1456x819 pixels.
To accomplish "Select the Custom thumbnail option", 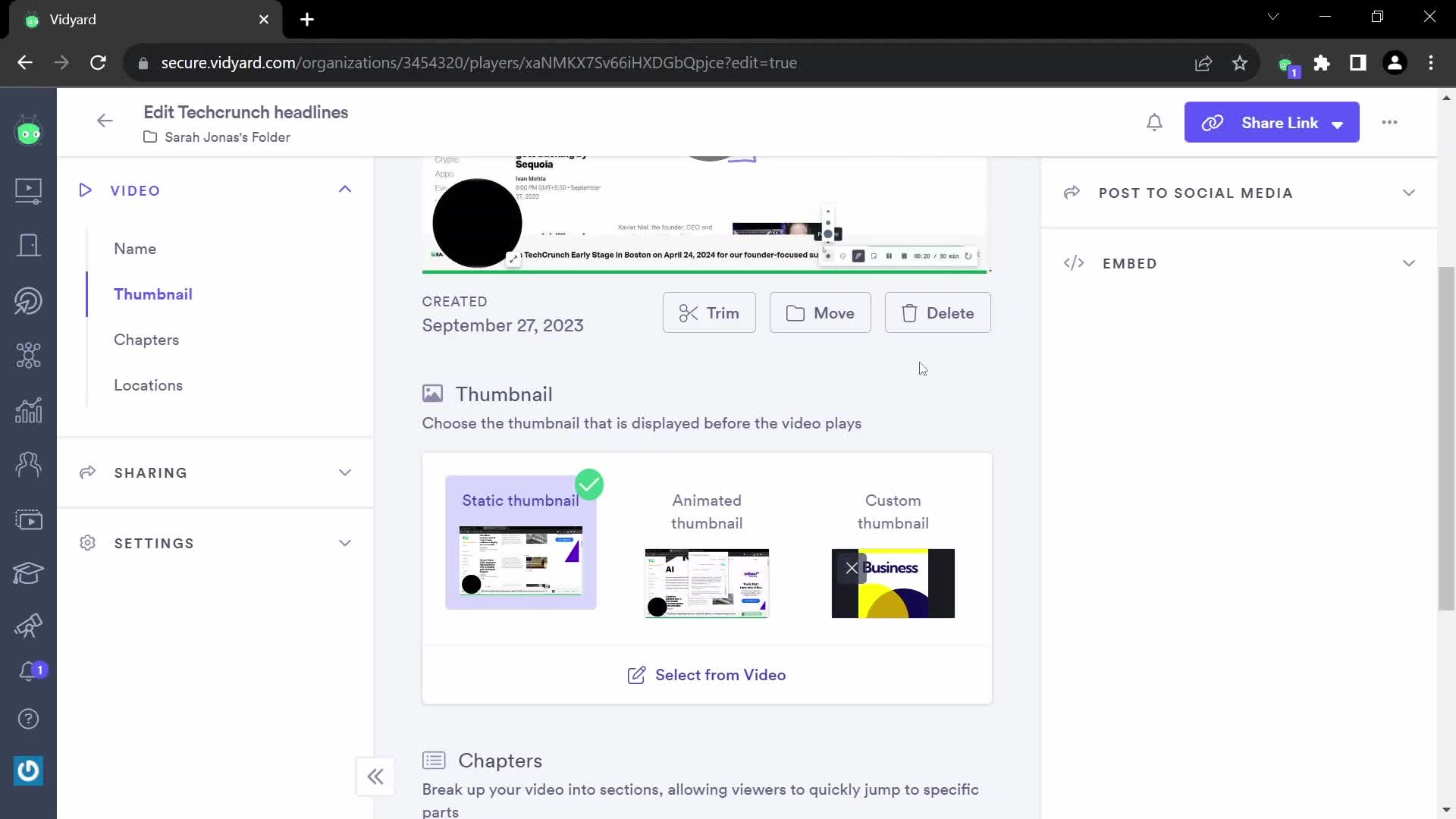I will pos(893,554).
